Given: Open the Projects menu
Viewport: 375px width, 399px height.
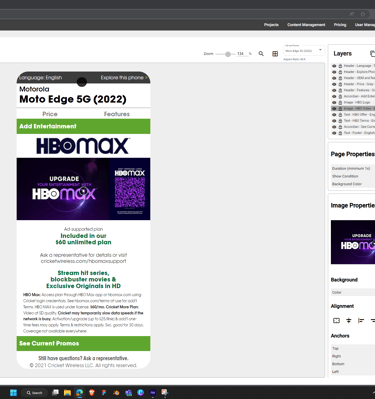Looking at the screenshot, I should click(271, 25).
